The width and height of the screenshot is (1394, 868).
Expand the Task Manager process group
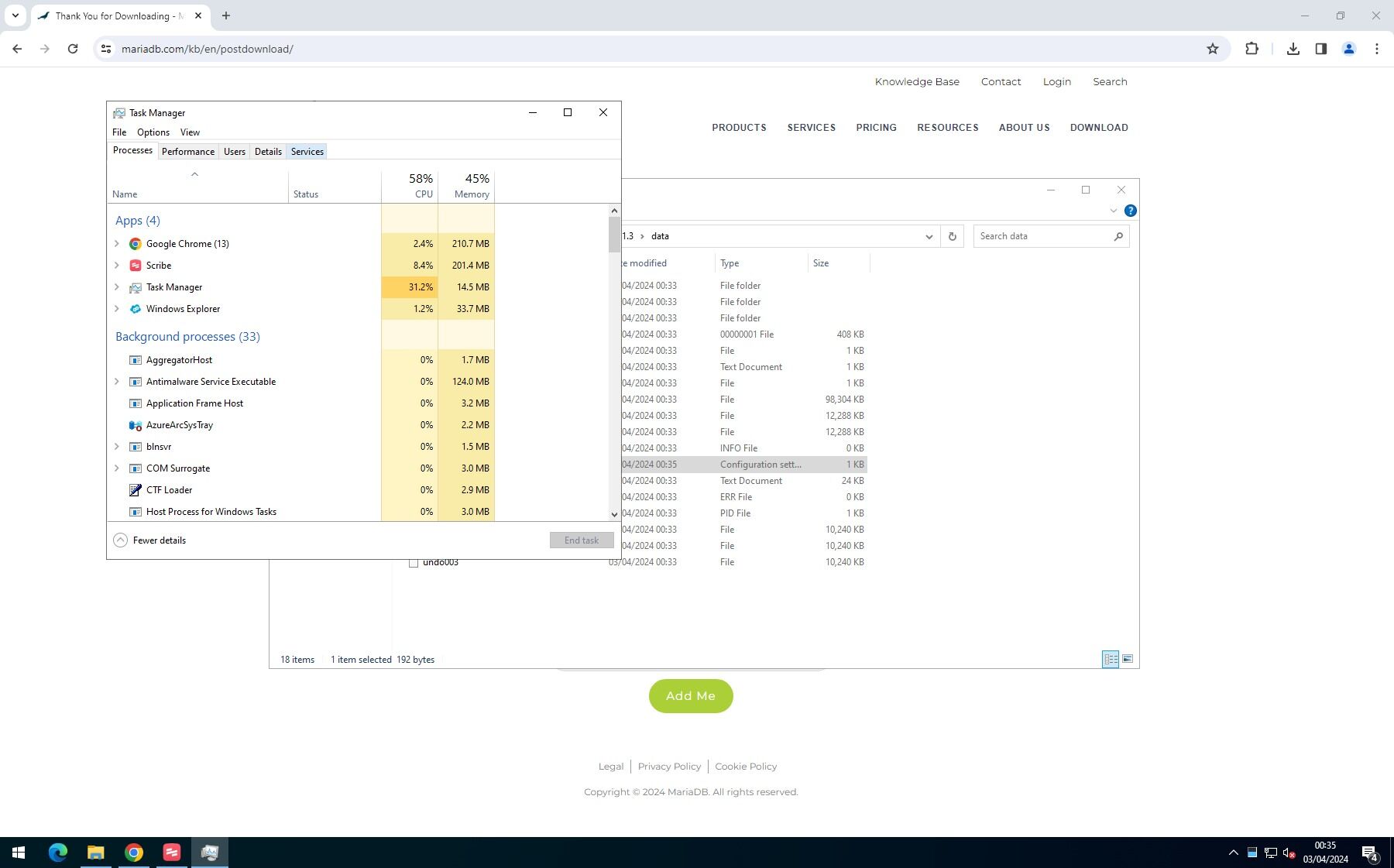117,287
